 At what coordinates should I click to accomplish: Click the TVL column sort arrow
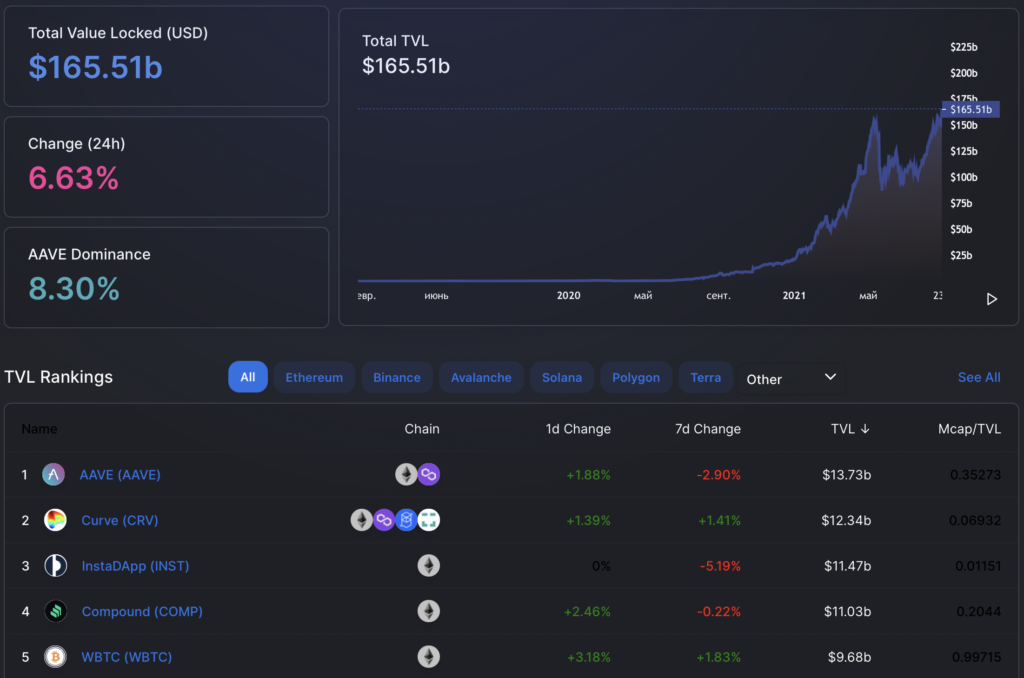click(866, 428)
